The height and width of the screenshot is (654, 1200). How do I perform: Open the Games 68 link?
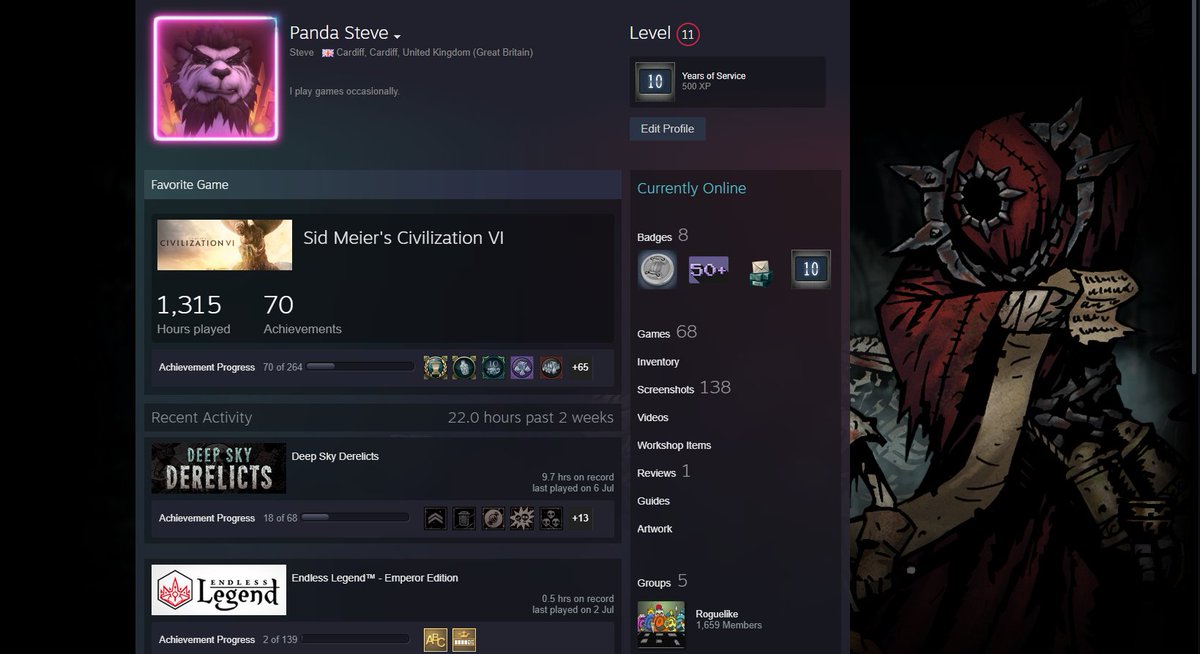[667, 332]
